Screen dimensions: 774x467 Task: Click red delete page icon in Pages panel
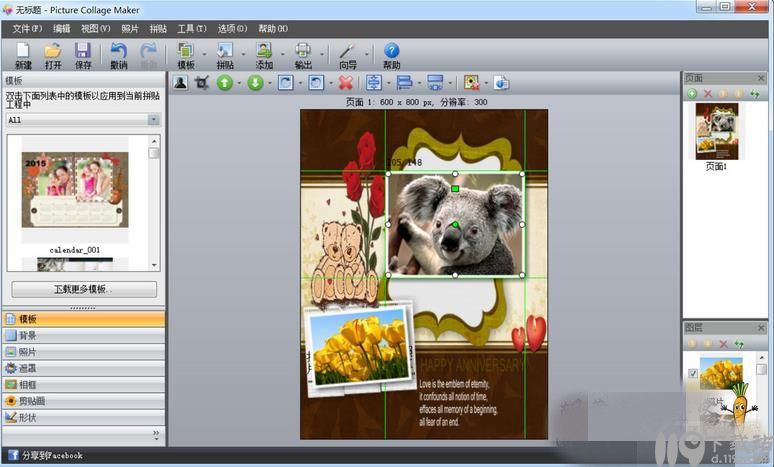tap(708, 93)
